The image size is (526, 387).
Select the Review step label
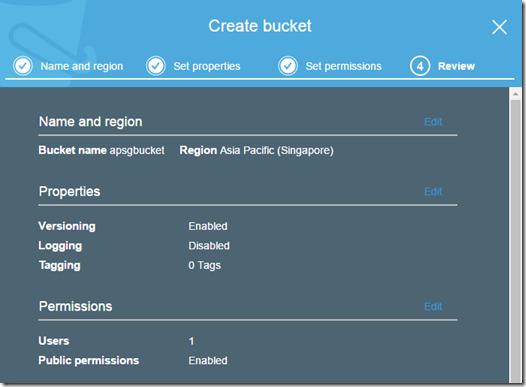coord(456,66)
